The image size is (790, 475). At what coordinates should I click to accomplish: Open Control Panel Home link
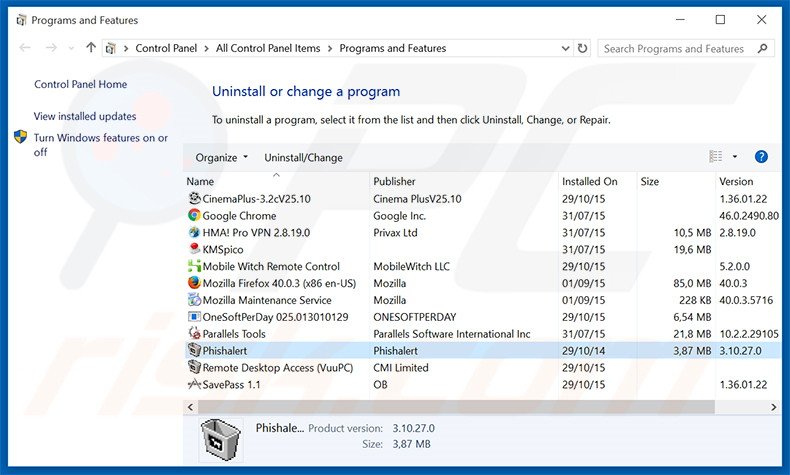tap(81, 84)
